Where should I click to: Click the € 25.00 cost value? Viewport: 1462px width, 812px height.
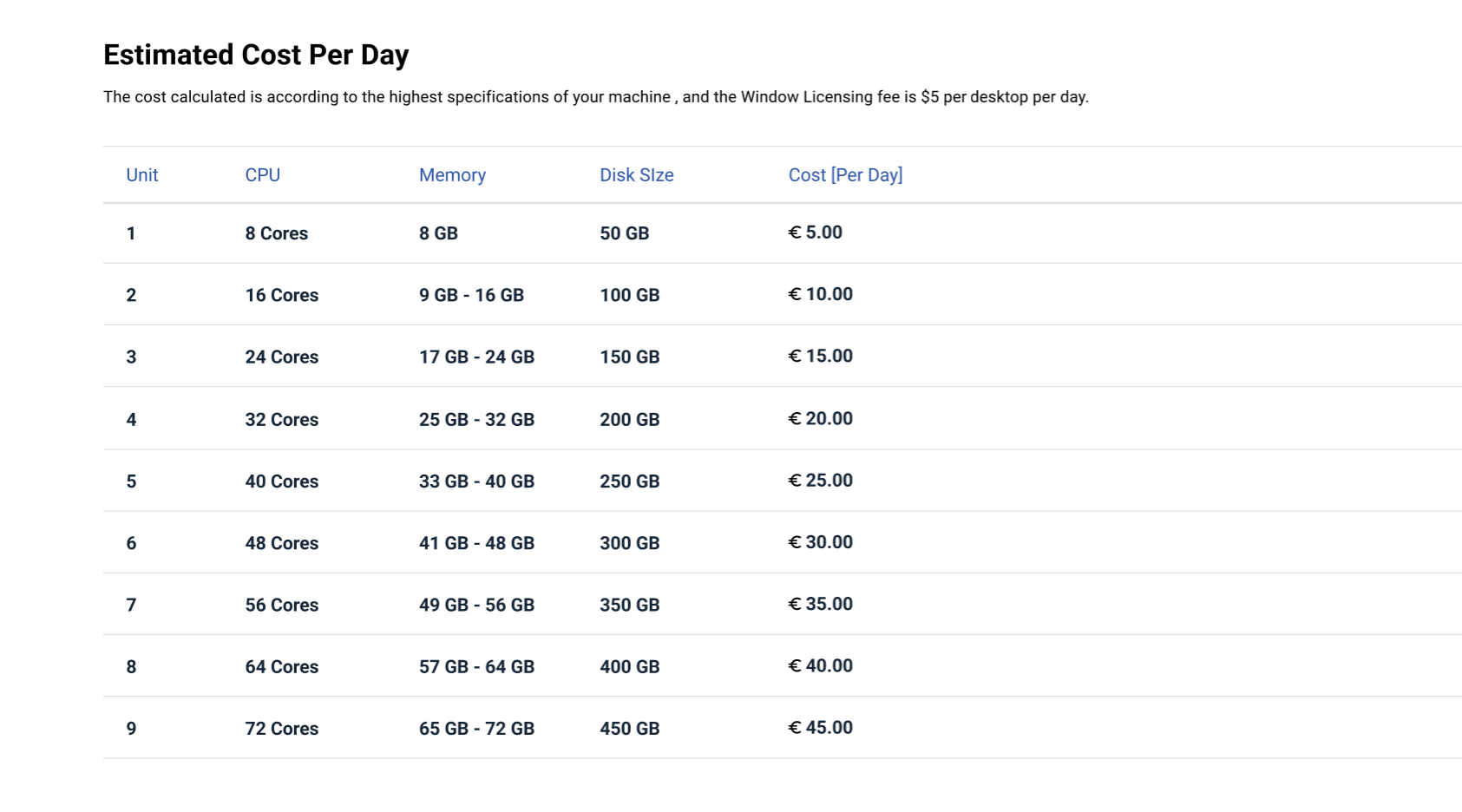pos(820,480)
